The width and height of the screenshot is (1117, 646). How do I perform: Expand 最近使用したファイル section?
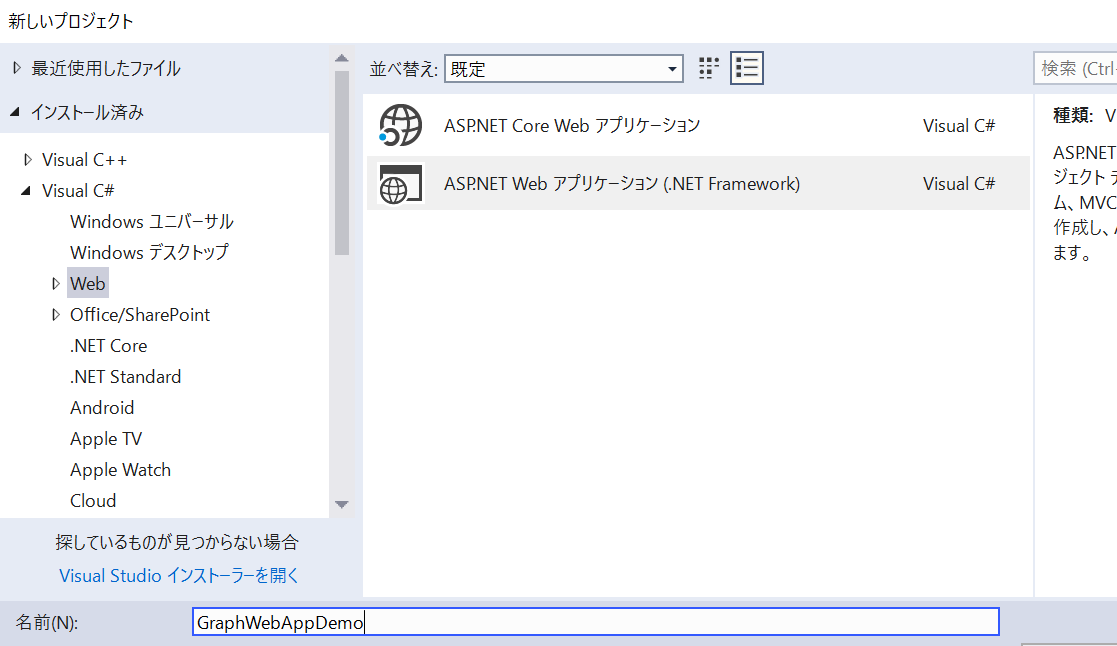pos(17,67)
